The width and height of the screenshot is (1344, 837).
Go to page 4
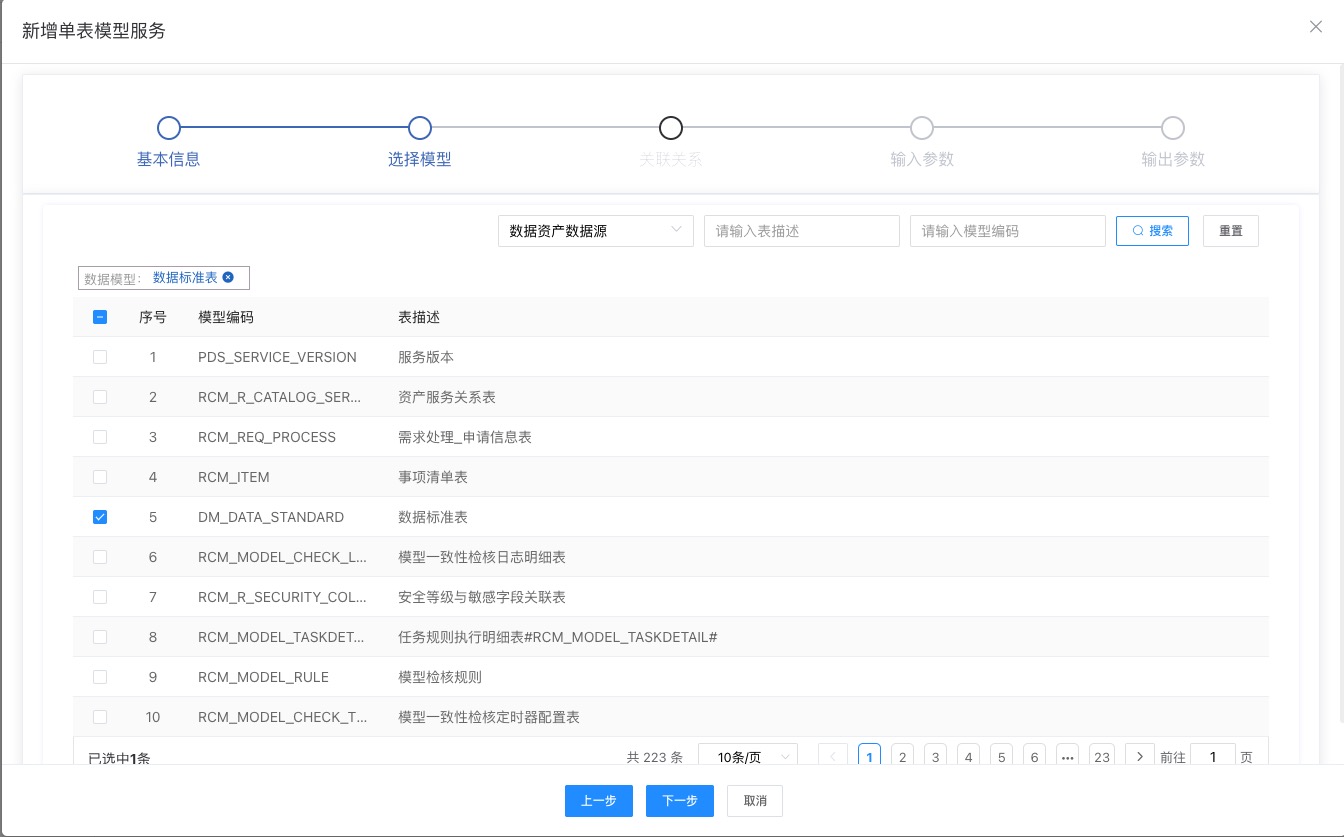click(968, 757)
